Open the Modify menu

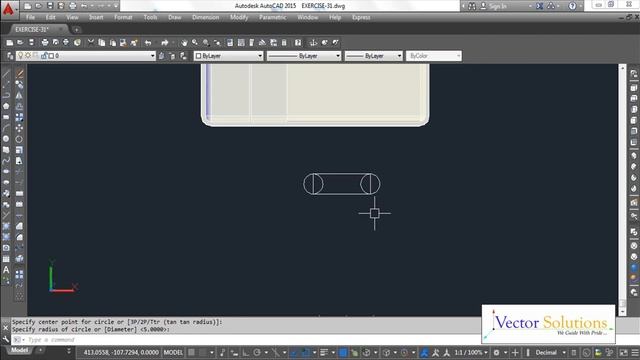click(239, 17)
